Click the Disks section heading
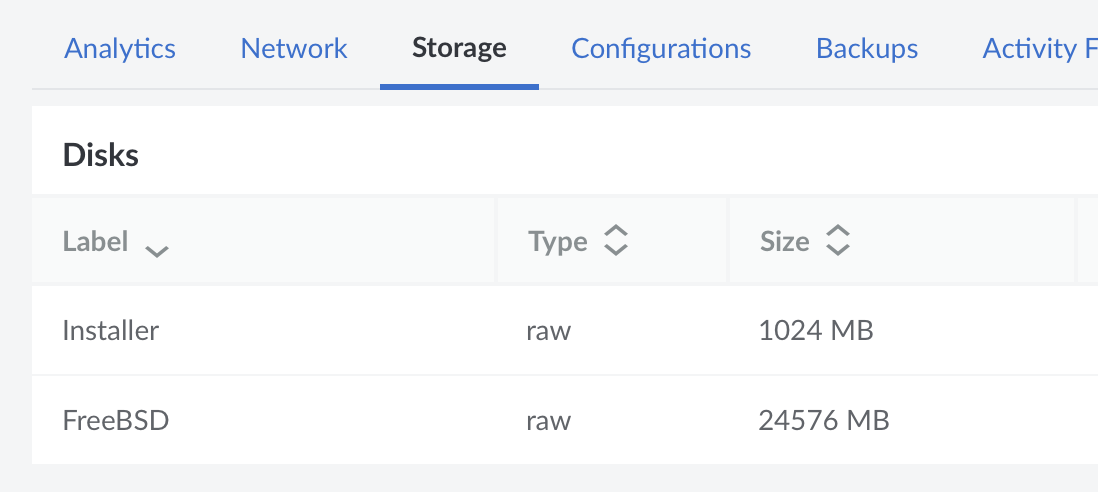This screenshot has width=1098, height=492. pyautogui.click(x=100, y=154)
